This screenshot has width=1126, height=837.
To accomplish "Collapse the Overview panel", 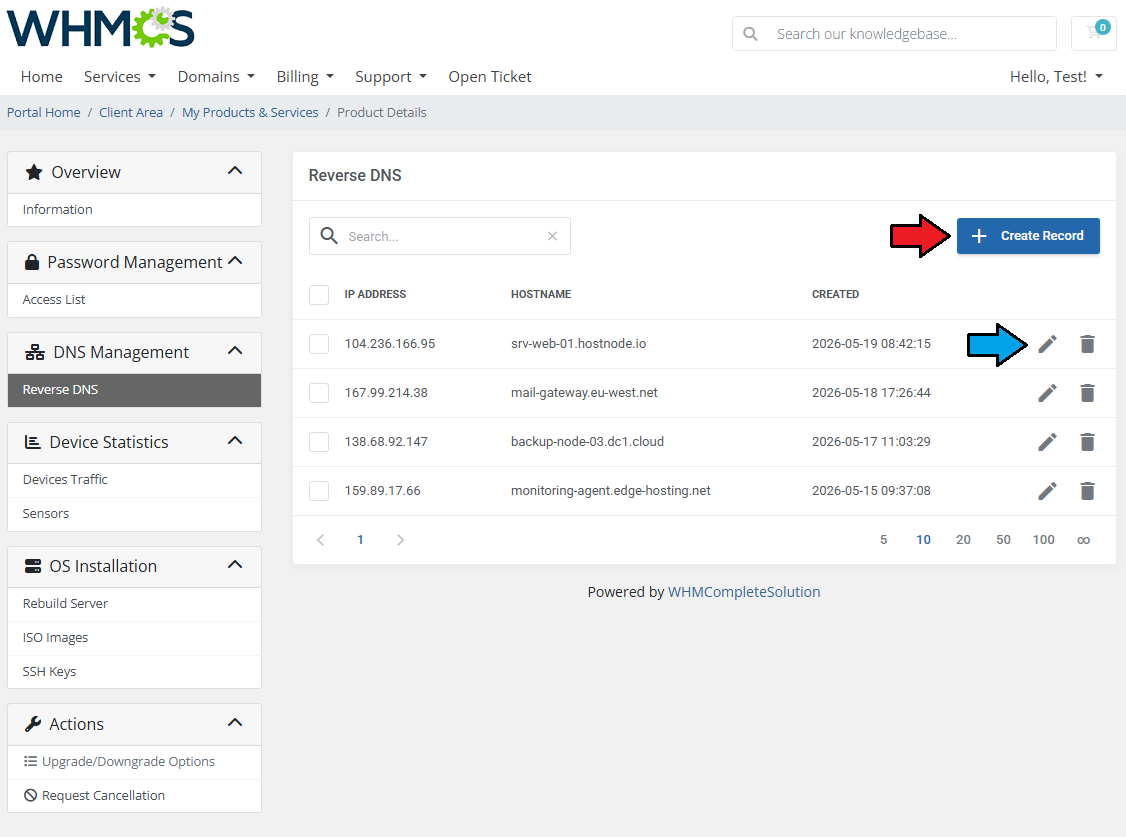I will [x=235, y=171].
